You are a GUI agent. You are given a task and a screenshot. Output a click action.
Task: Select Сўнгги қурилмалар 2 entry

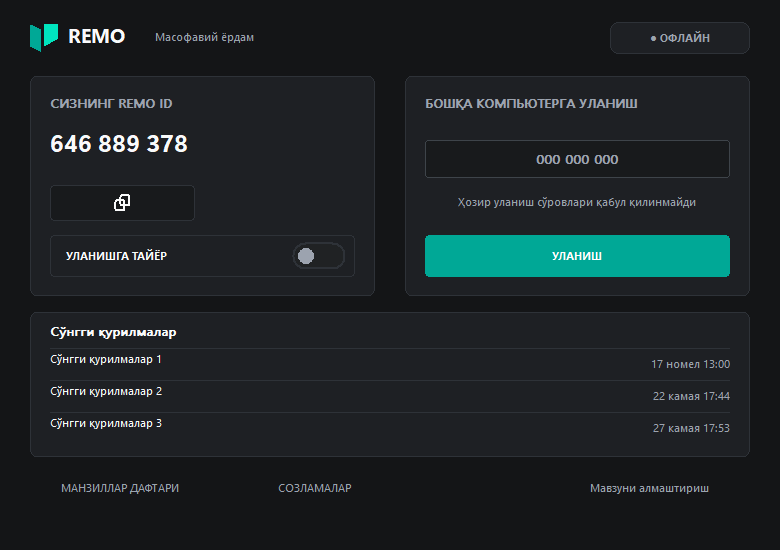tap(390, 396)
